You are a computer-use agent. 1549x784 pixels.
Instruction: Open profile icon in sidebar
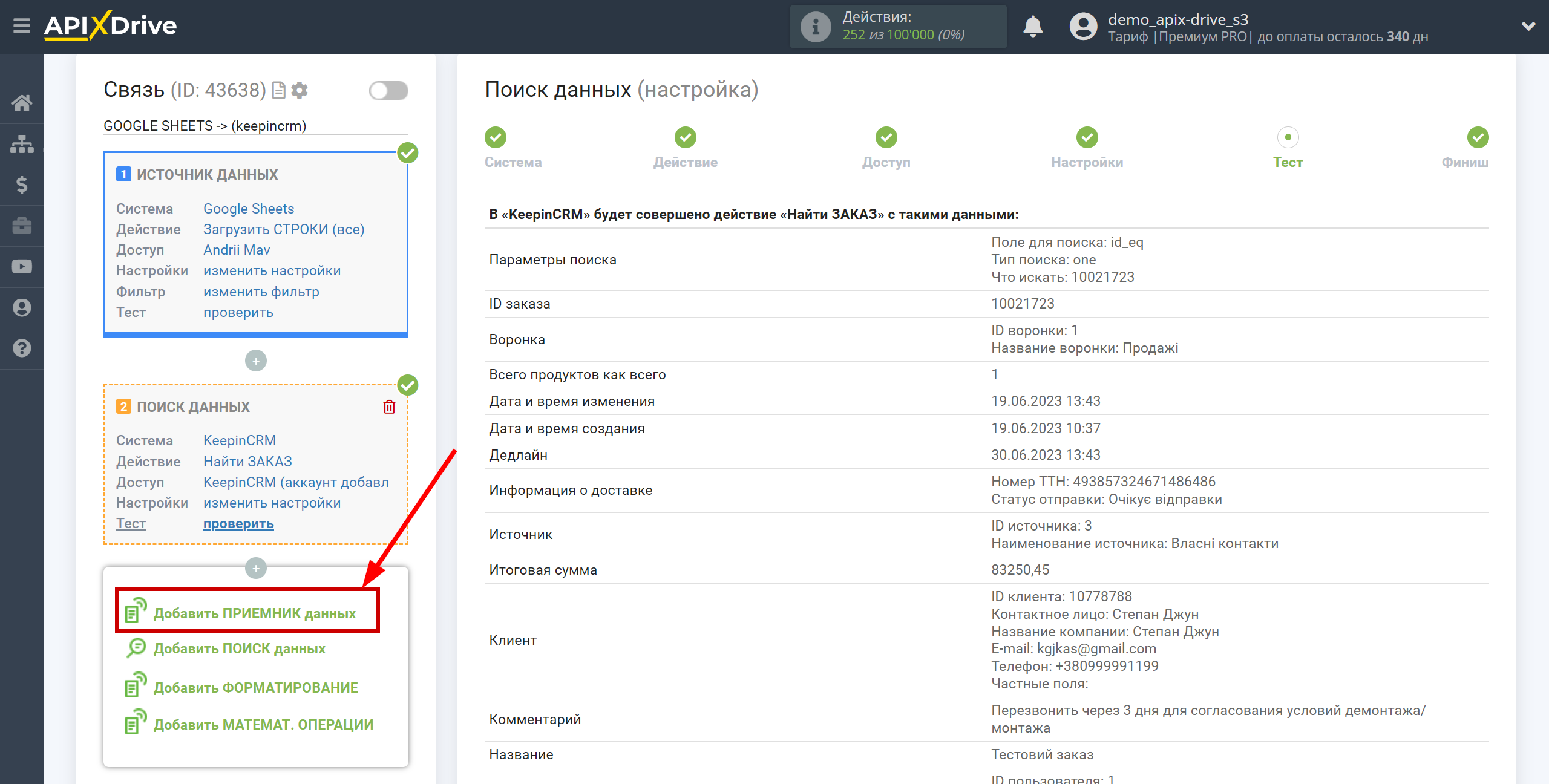tap(22, 307)
